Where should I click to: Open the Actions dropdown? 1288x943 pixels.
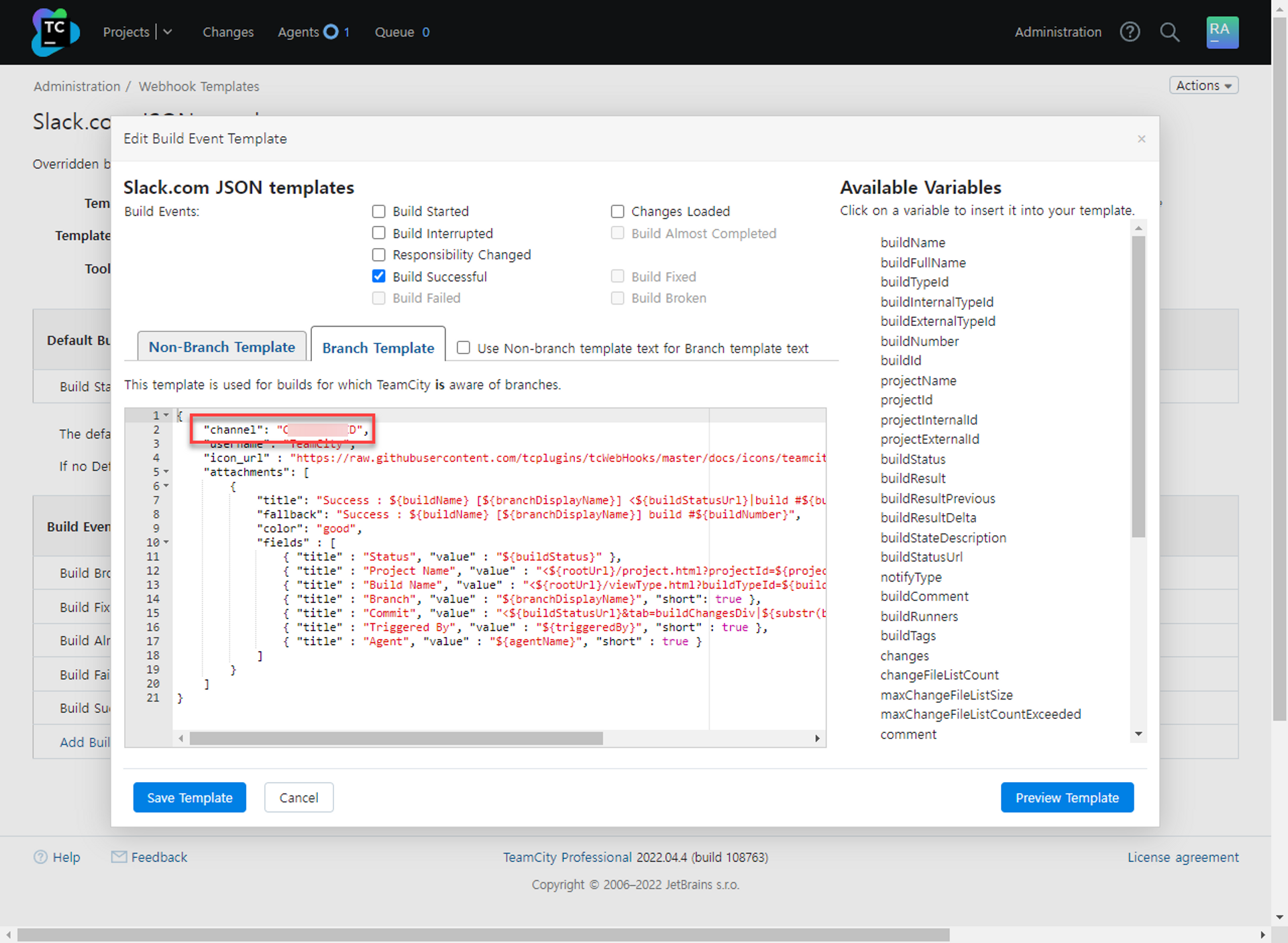point(1203,85)
